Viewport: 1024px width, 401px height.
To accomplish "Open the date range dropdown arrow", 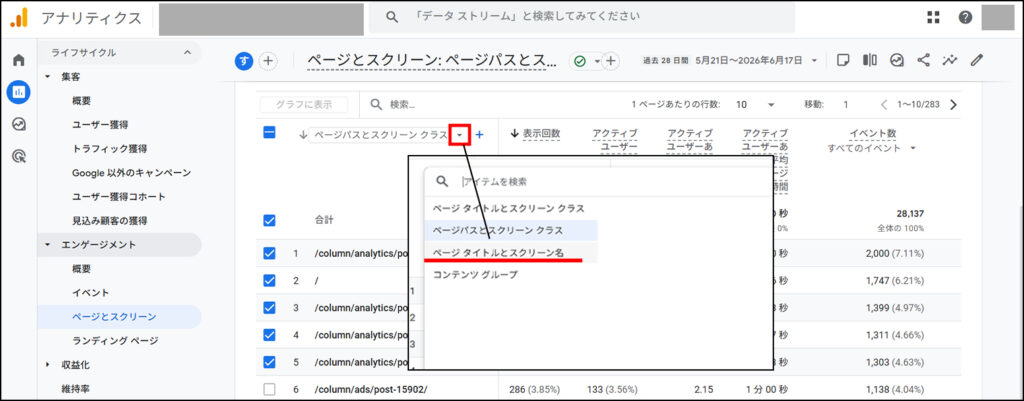I will [814, 61].
